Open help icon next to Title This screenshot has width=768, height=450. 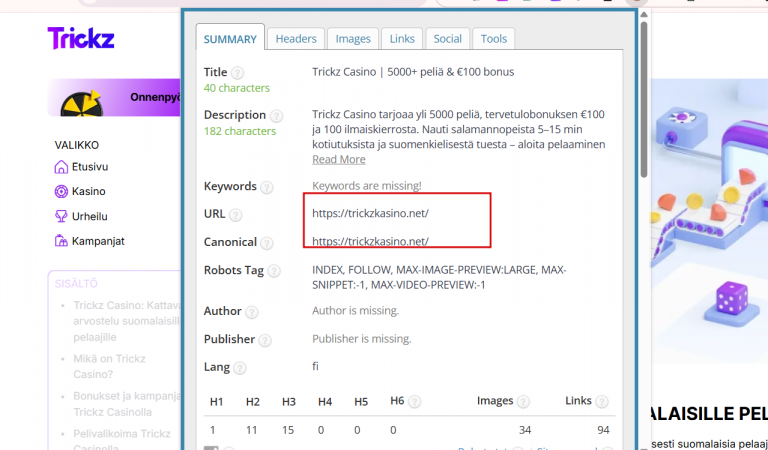[x=238, y=73]
